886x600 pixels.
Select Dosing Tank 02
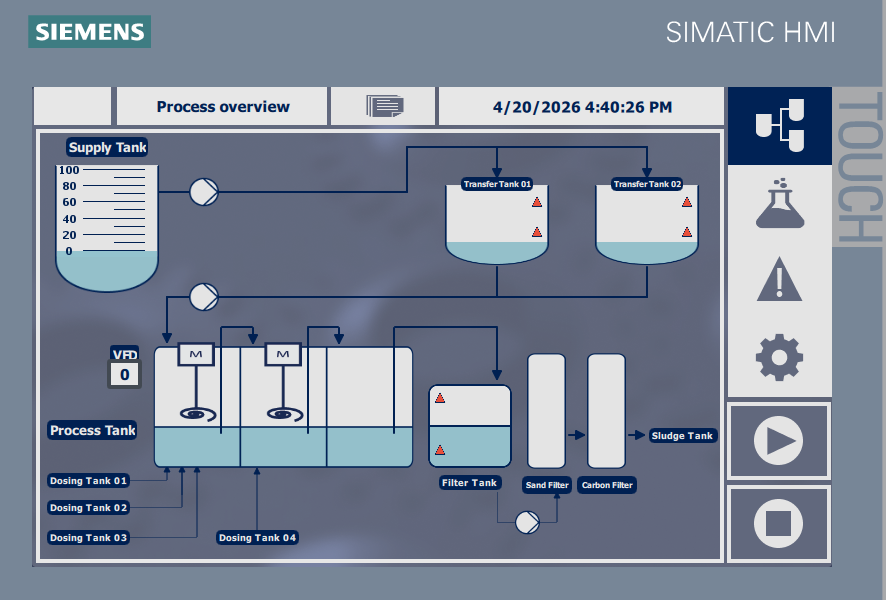88,508
